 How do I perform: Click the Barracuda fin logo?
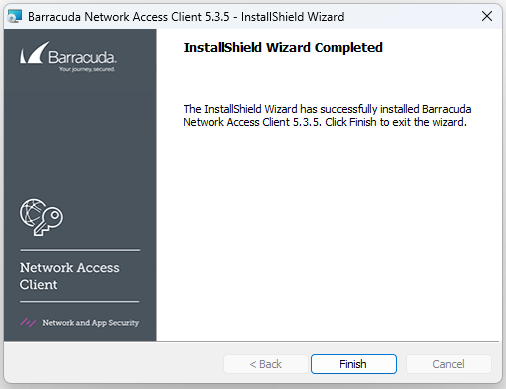point(34,52)
